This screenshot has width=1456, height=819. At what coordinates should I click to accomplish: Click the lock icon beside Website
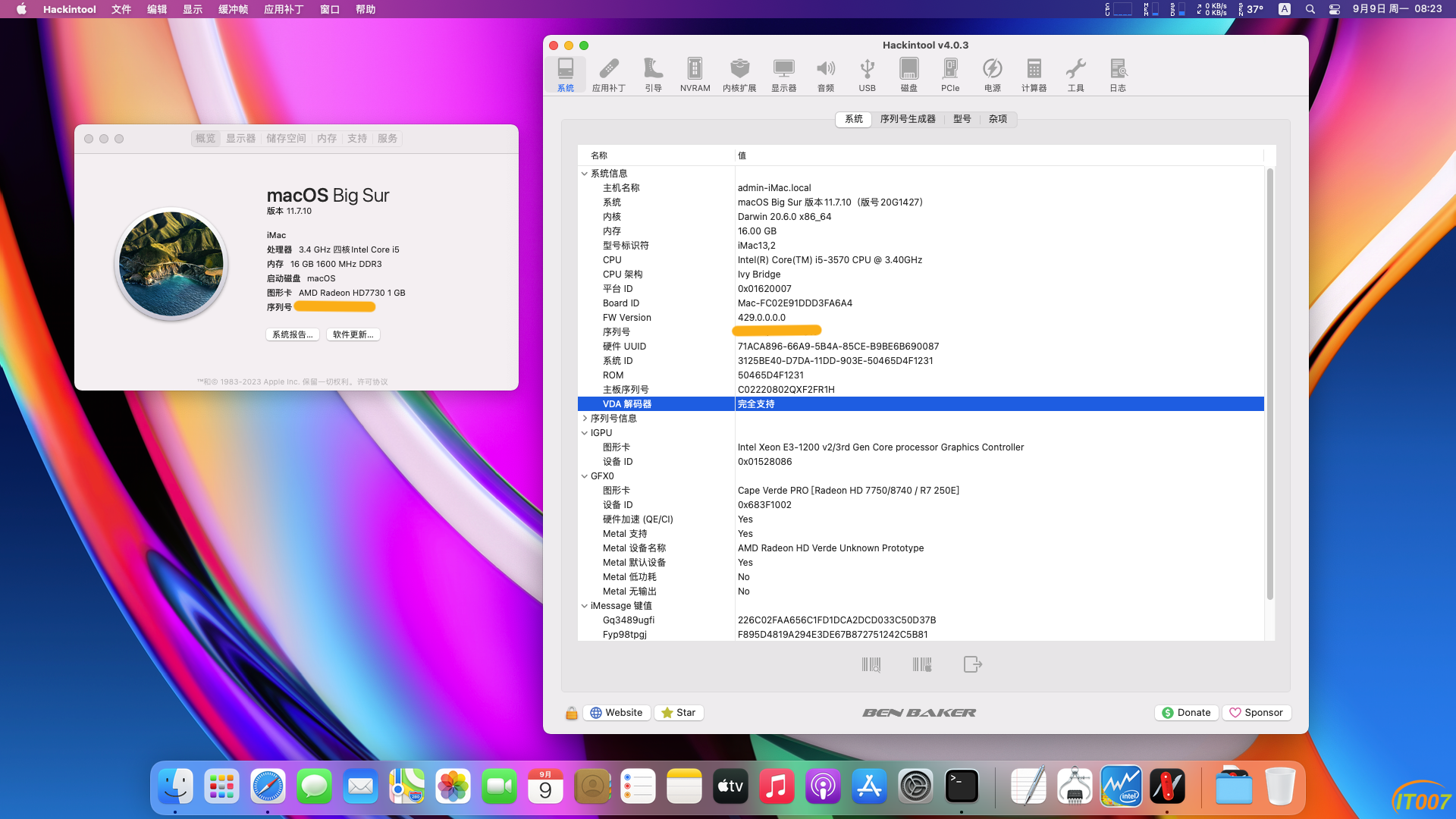coord(572,713)
